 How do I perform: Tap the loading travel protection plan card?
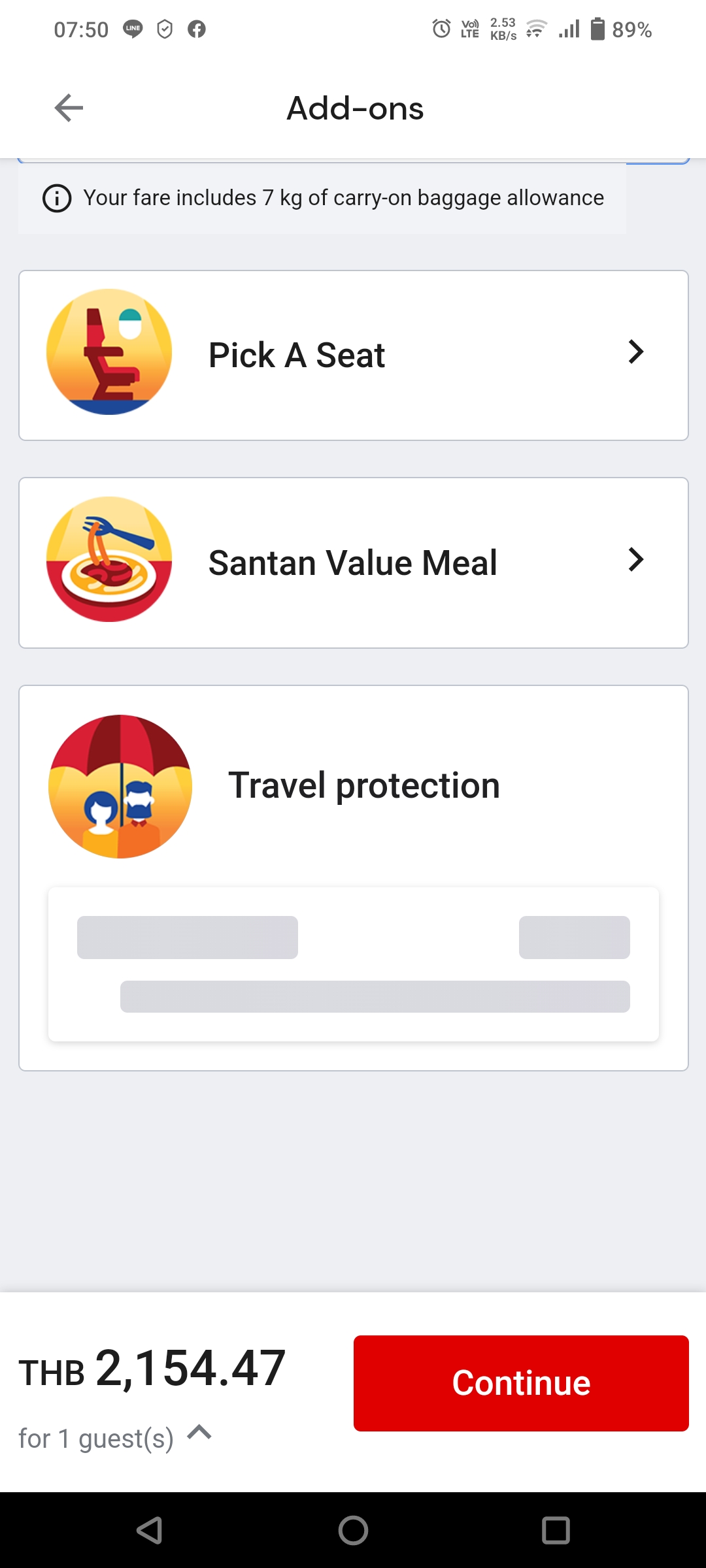tap(354, 964)
